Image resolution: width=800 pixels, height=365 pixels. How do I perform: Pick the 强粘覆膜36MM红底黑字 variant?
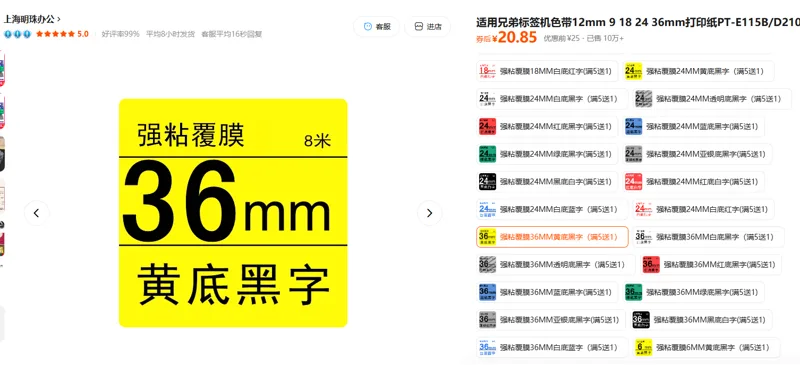[711, 264]
